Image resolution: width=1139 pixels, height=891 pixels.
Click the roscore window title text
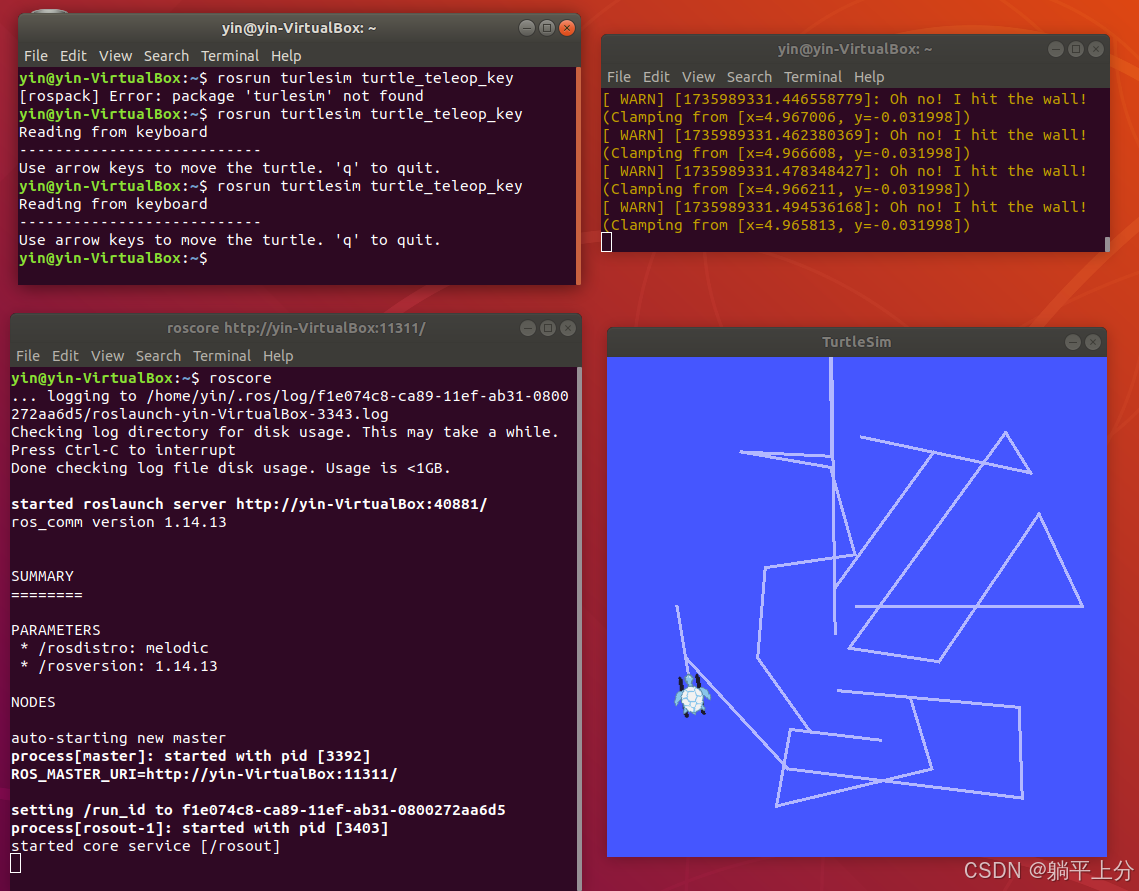click(296, 328)
